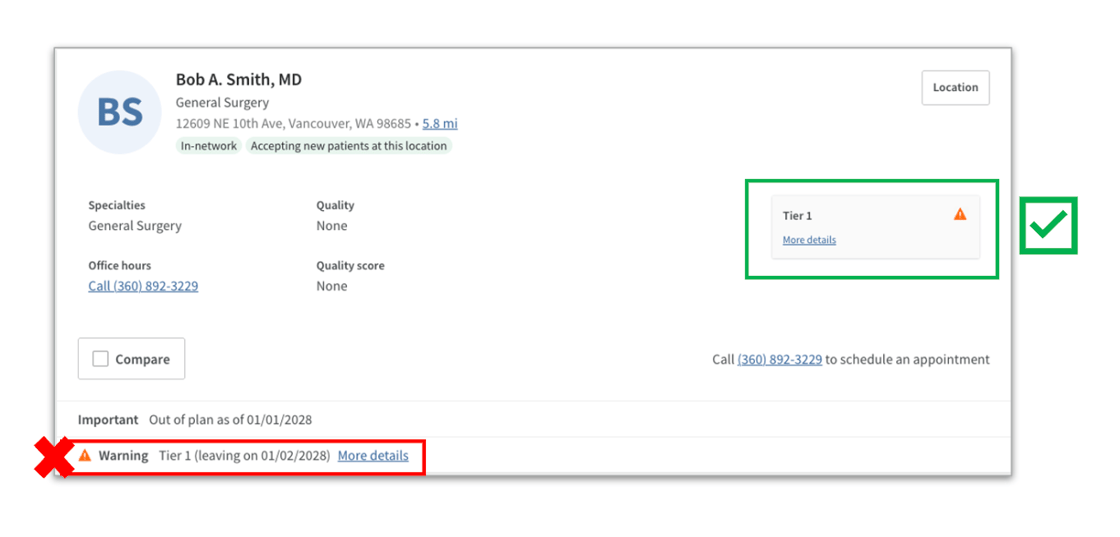Image resolution: width=1120 pixels, height=537 pixels.
Task: Click the Tier 1 label in the card
Action: coord(797,216)
